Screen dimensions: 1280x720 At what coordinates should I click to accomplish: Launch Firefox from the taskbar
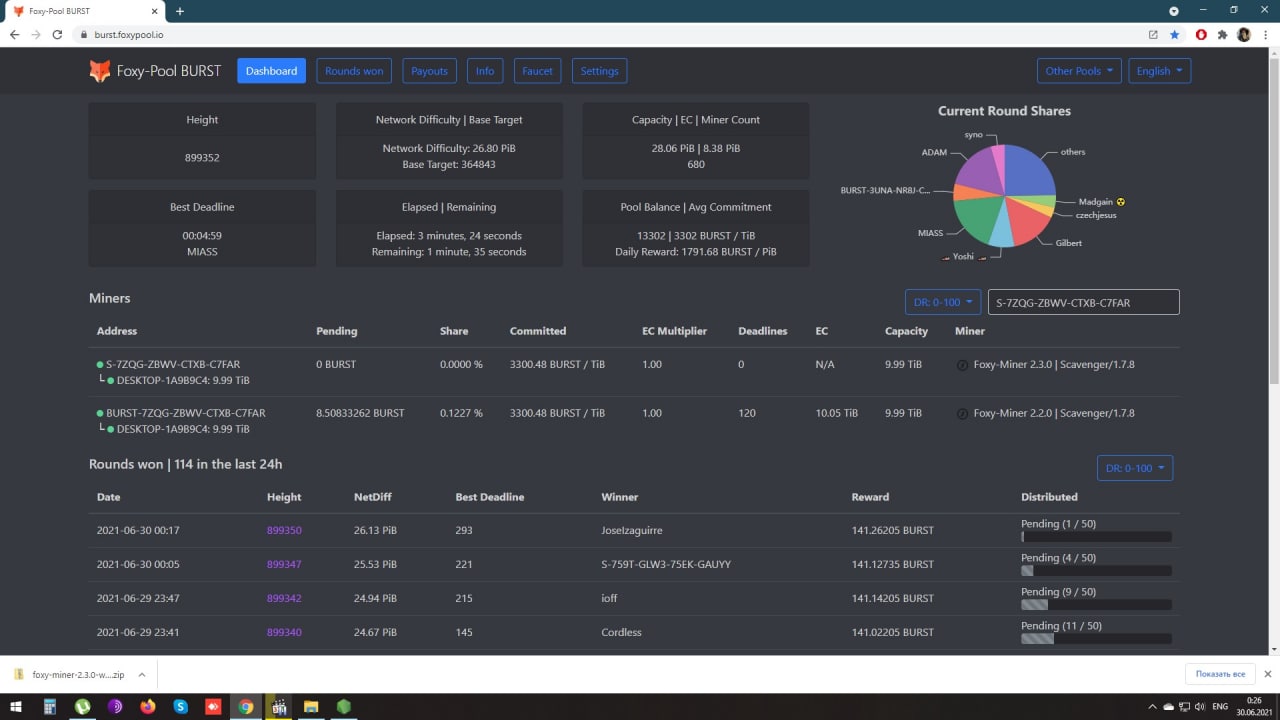pos(148,706)
